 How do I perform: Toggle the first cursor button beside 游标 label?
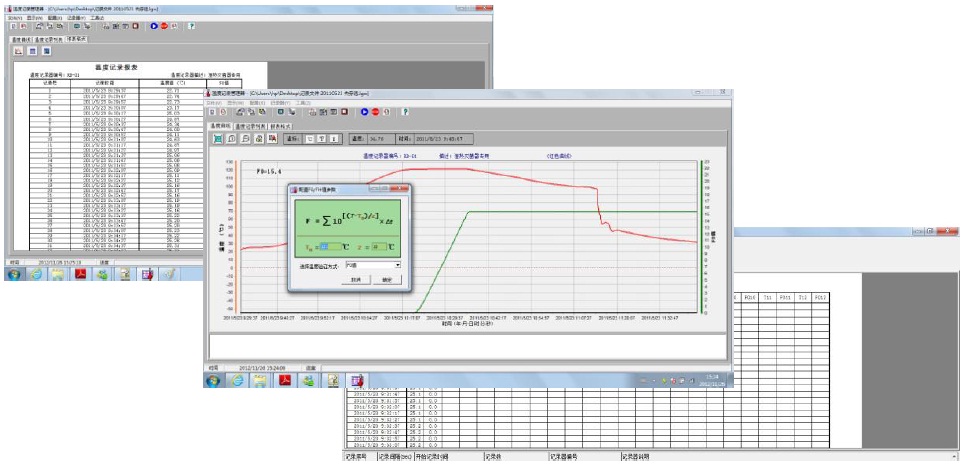click(x=309, y=140)
